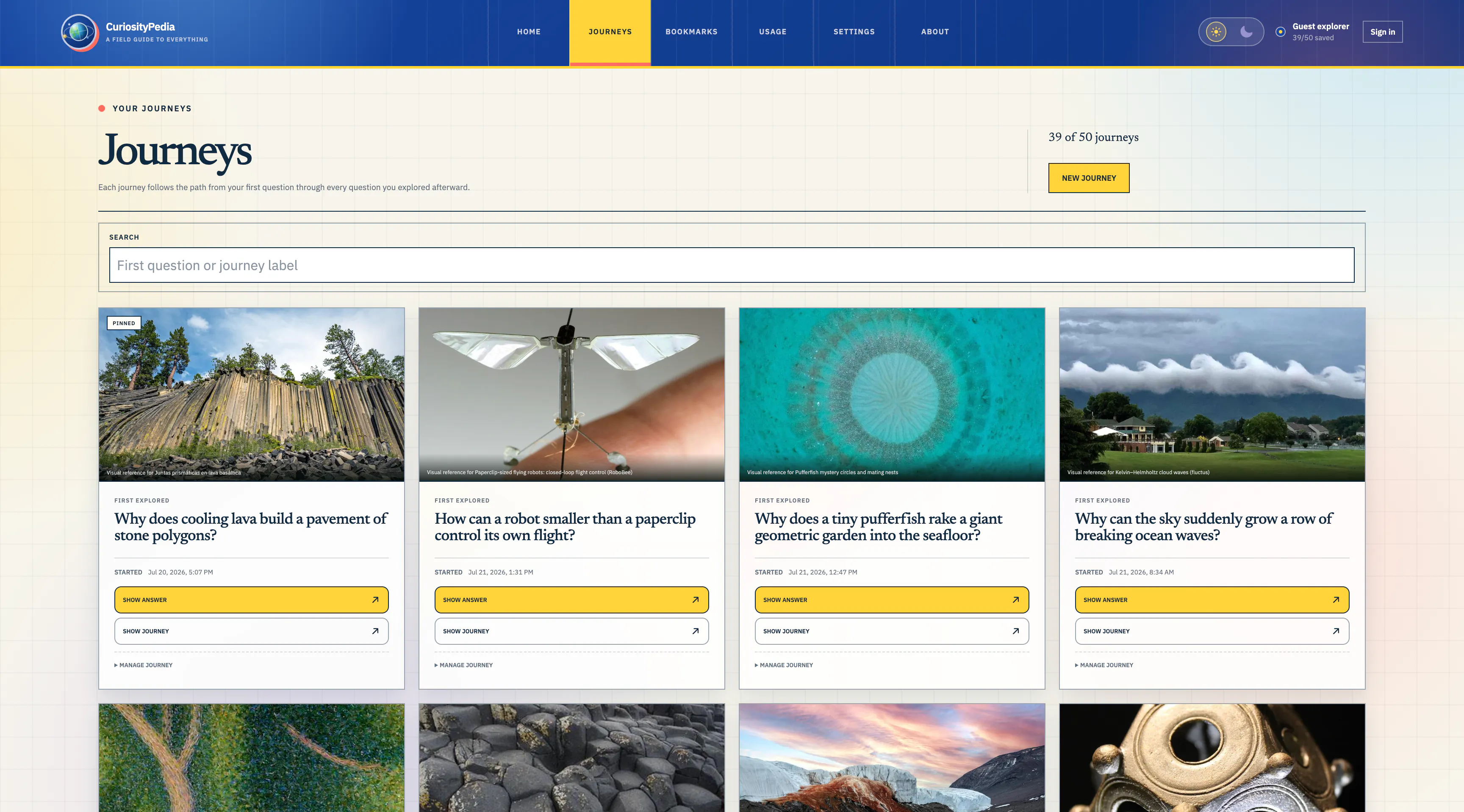Open the RoboBee flying robot thumbnail
The width and height of the screenshot is (1464, 812).
click(x=571, y=395)
